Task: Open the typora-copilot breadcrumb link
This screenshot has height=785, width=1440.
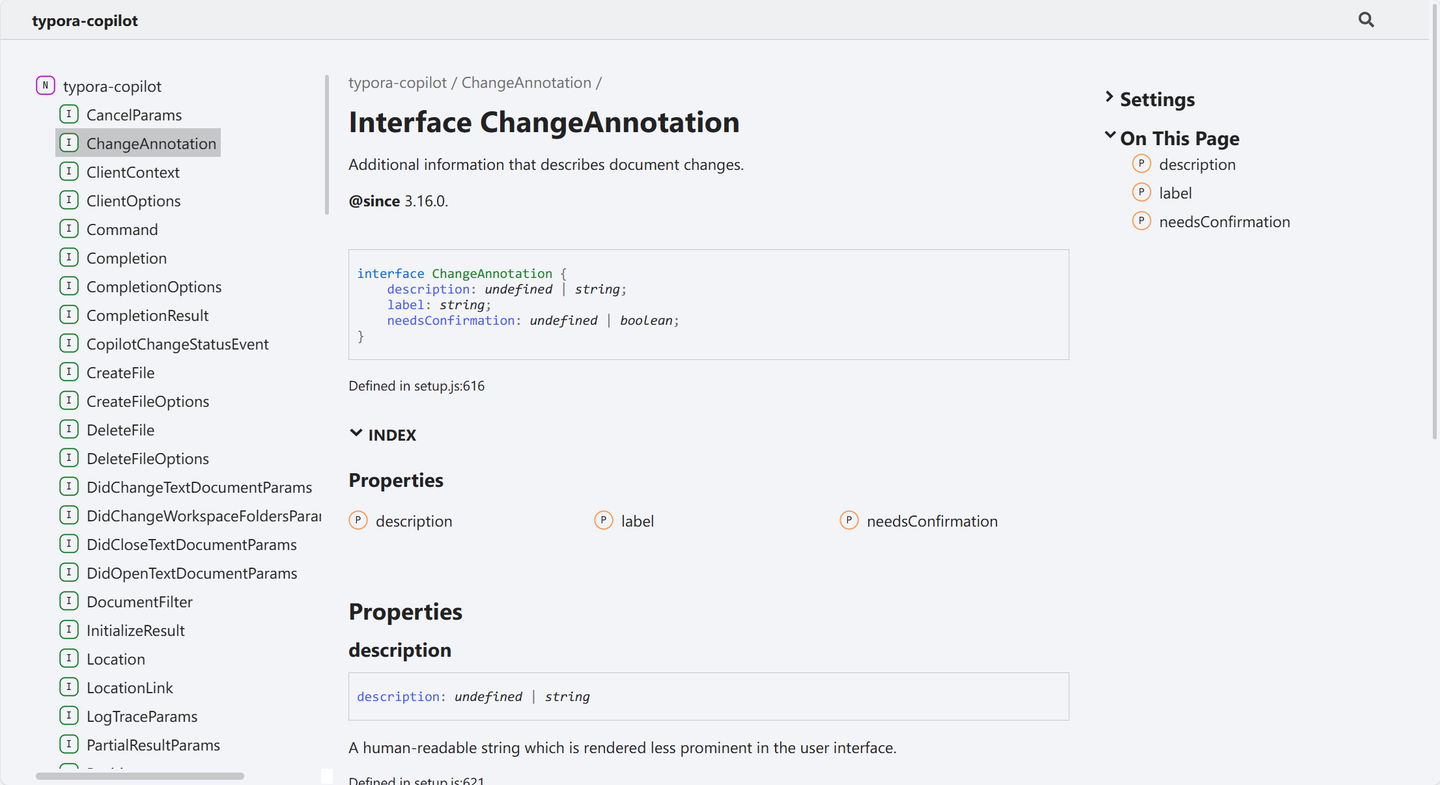Action: tap(398, 82)
